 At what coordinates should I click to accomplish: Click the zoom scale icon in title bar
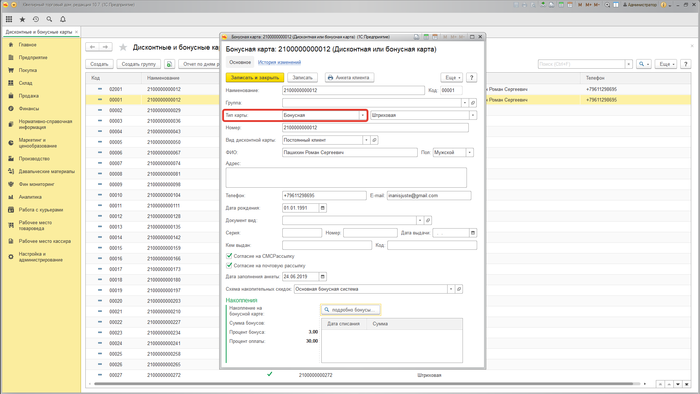tap(607, 5)
